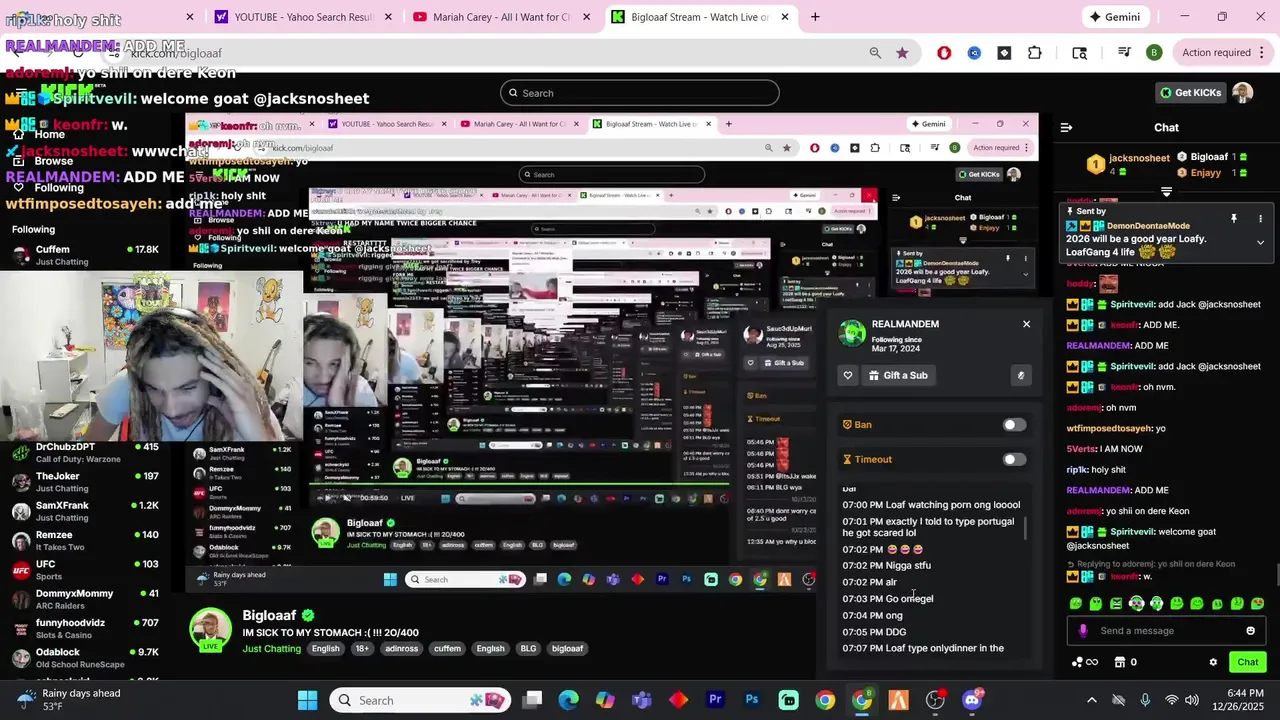
Task: Click the mute icon beside Gift a Sub
Action: point(1020,375)
